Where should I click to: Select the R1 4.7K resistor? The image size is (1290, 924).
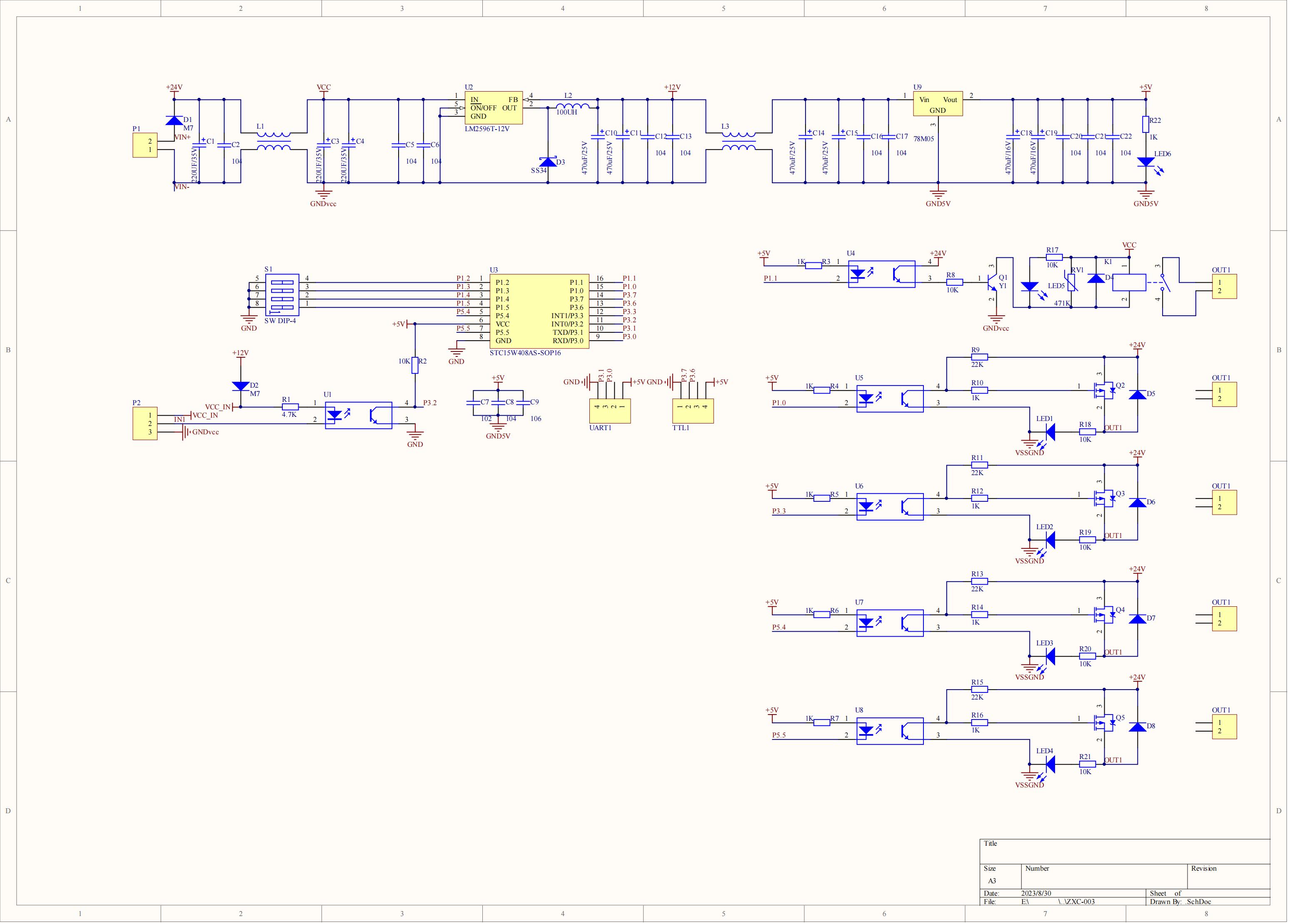coord(290,406)
